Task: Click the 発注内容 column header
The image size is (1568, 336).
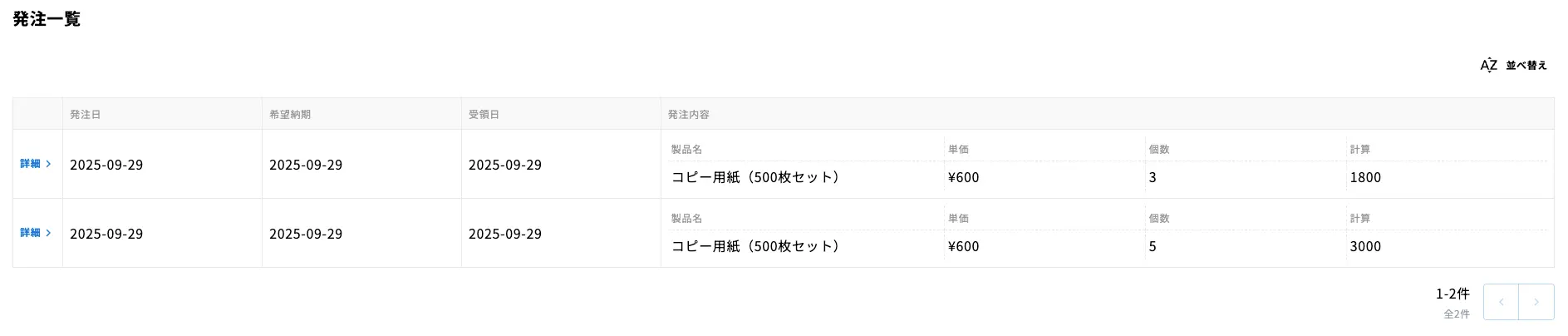Action: pos(689,114)
